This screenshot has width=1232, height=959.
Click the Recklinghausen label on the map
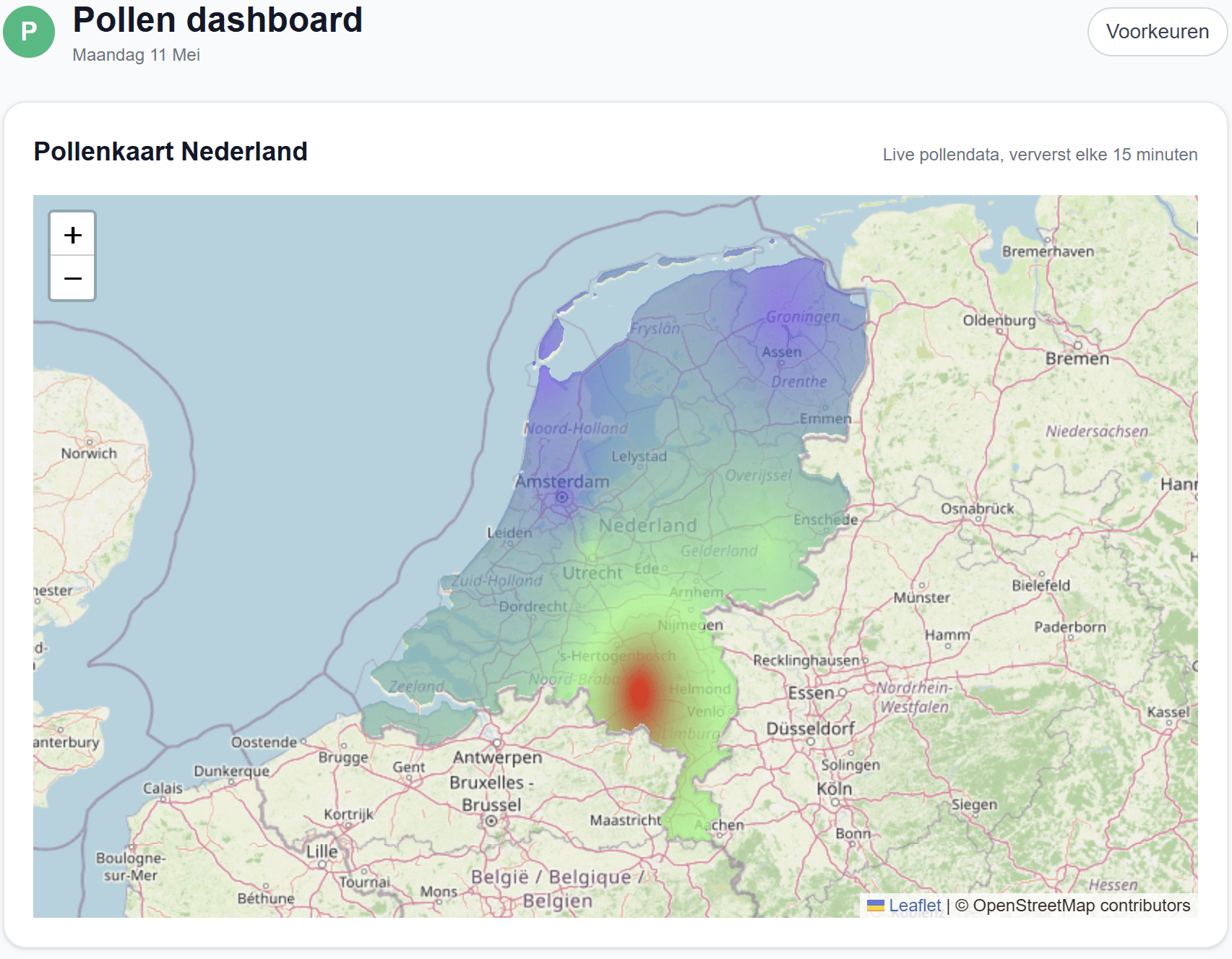pyautogui.click(x=806, y=661)
